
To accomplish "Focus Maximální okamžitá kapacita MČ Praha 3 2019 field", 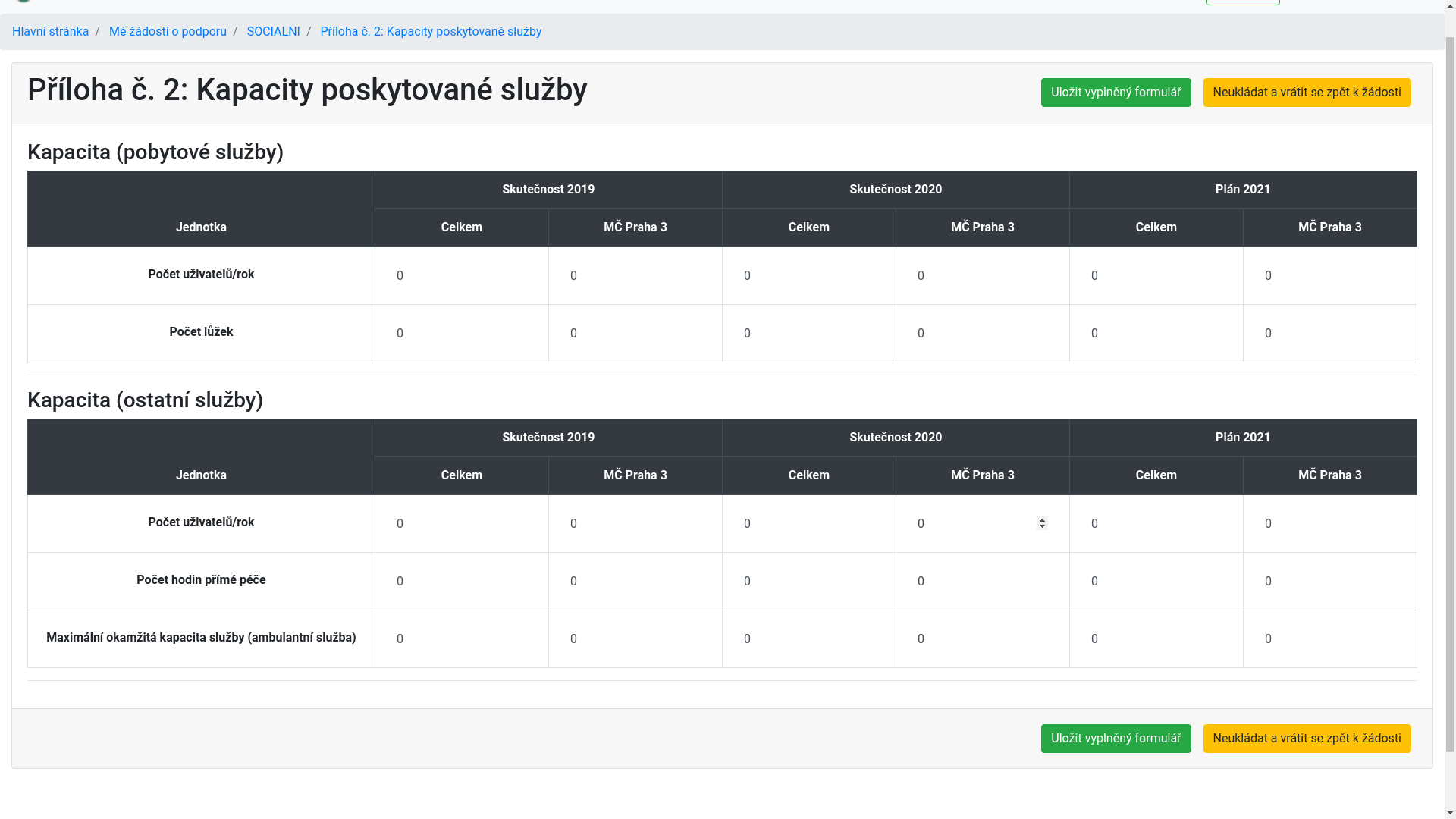I will coord(635,639).
